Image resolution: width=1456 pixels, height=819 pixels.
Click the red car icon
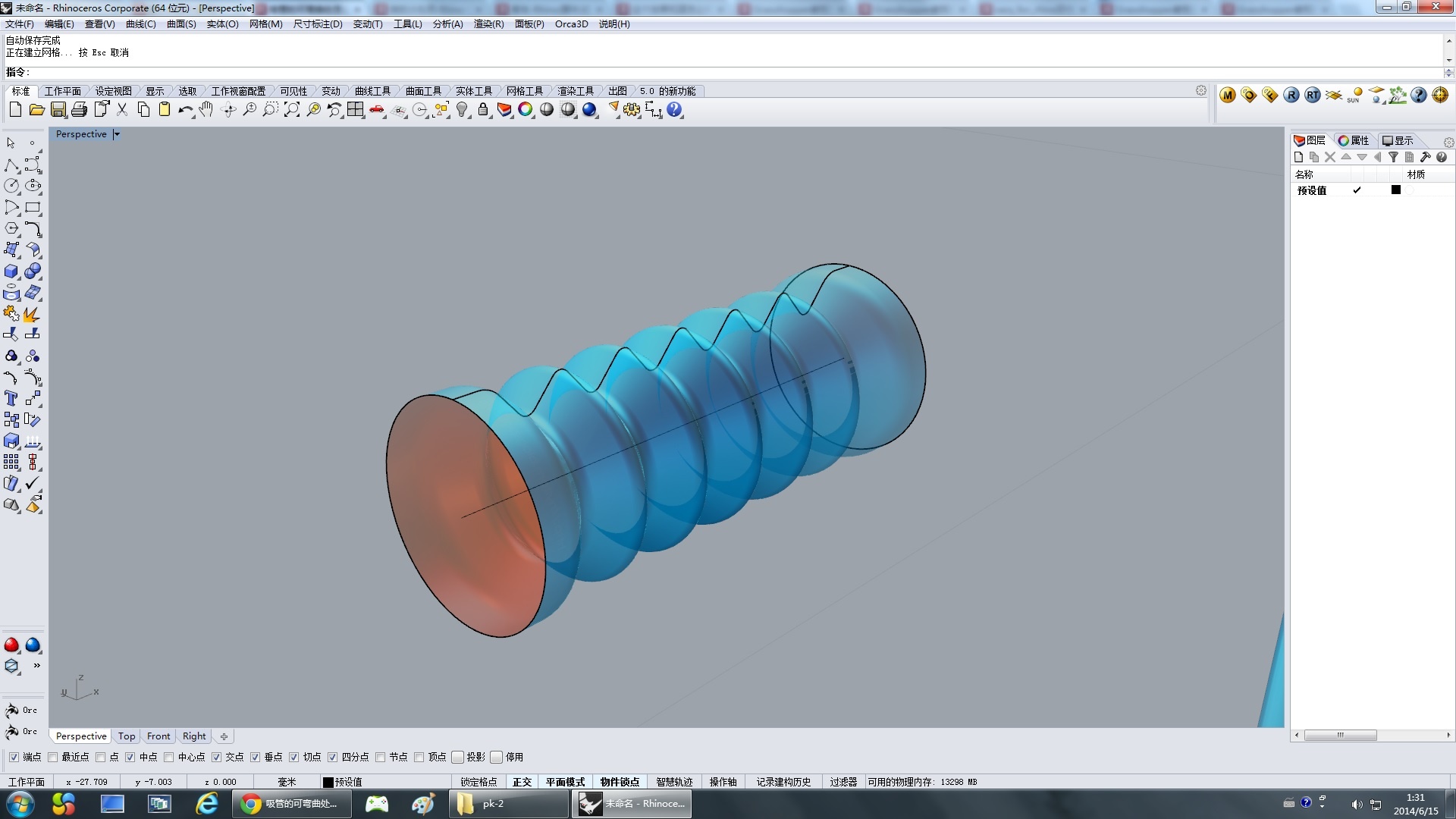tap(377, 110)
